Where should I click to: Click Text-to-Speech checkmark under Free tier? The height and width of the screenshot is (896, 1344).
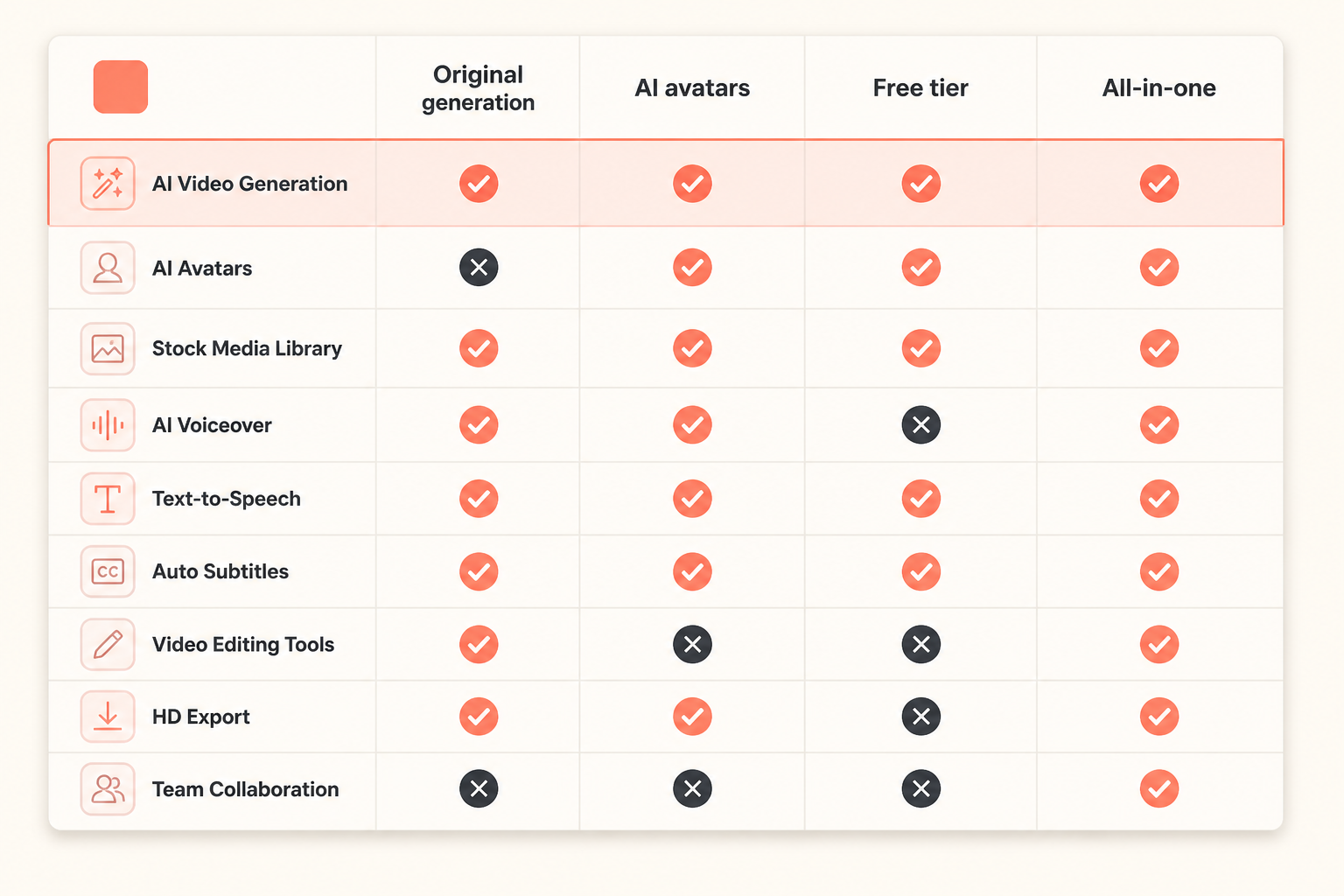[921, 499]
